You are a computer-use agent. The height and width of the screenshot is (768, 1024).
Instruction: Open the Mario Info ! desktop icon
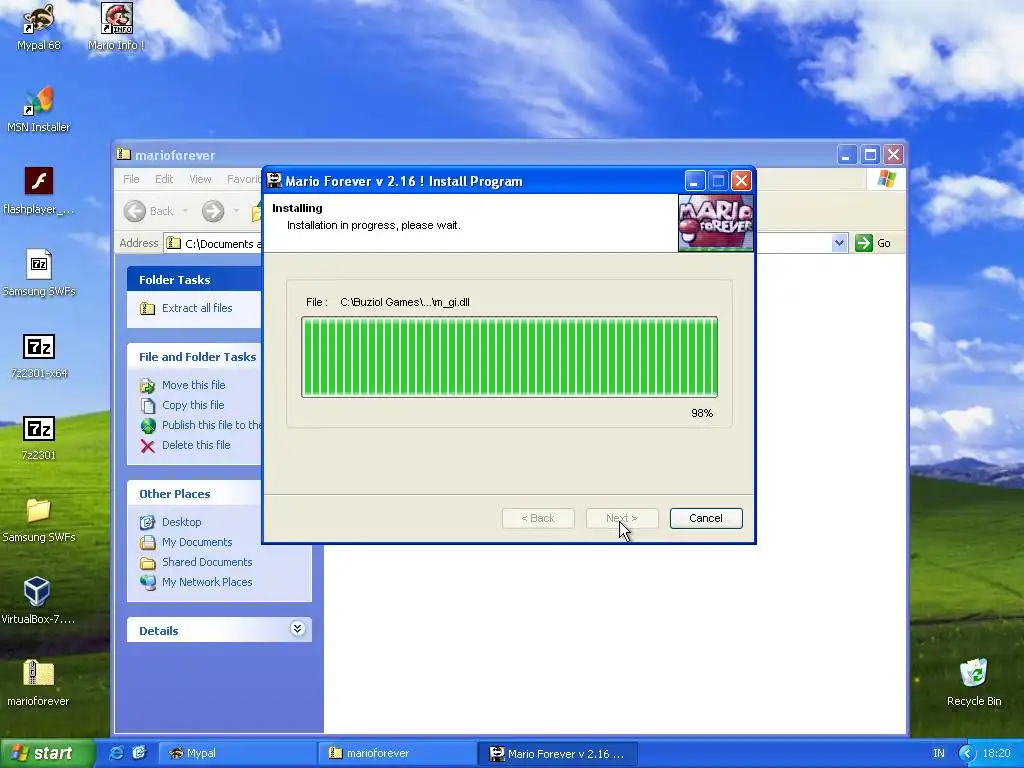click(x=116, y=27)
